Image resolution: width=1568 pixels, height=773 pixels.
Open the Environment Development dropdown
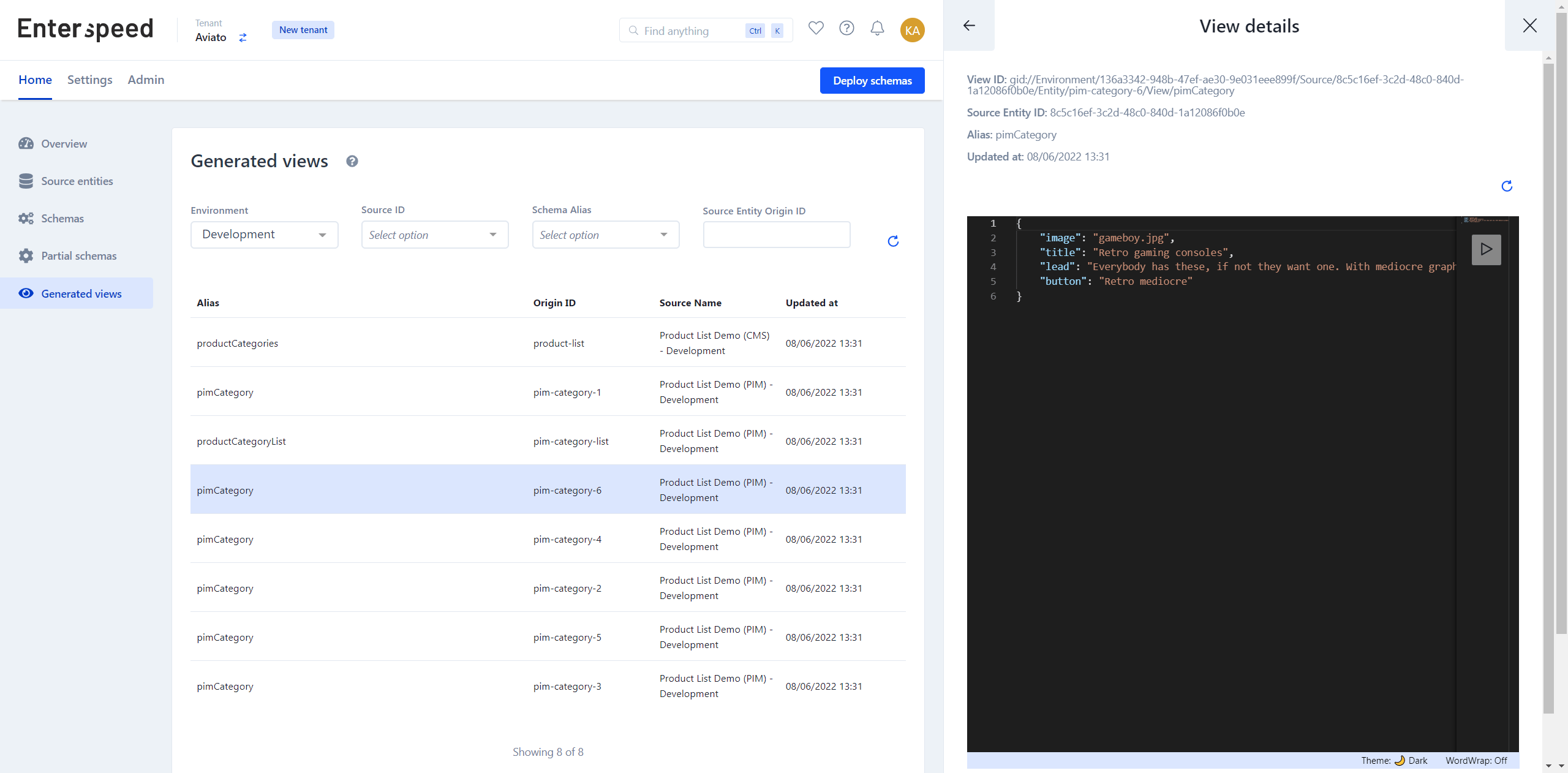tap(265, 235)
